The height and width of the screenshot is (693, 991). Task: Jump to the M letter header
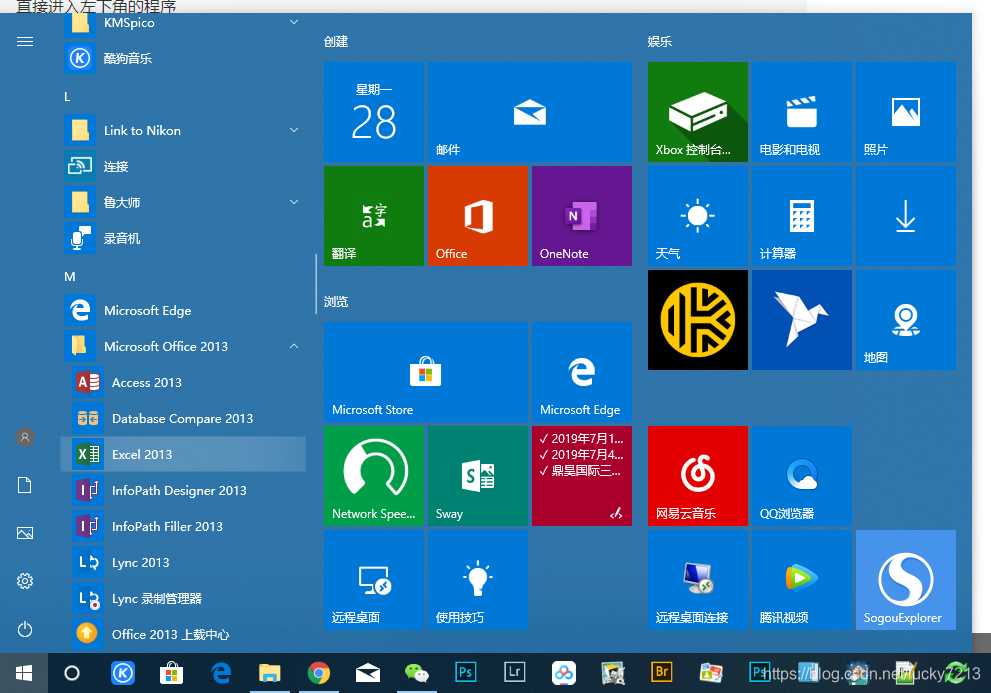70,276
